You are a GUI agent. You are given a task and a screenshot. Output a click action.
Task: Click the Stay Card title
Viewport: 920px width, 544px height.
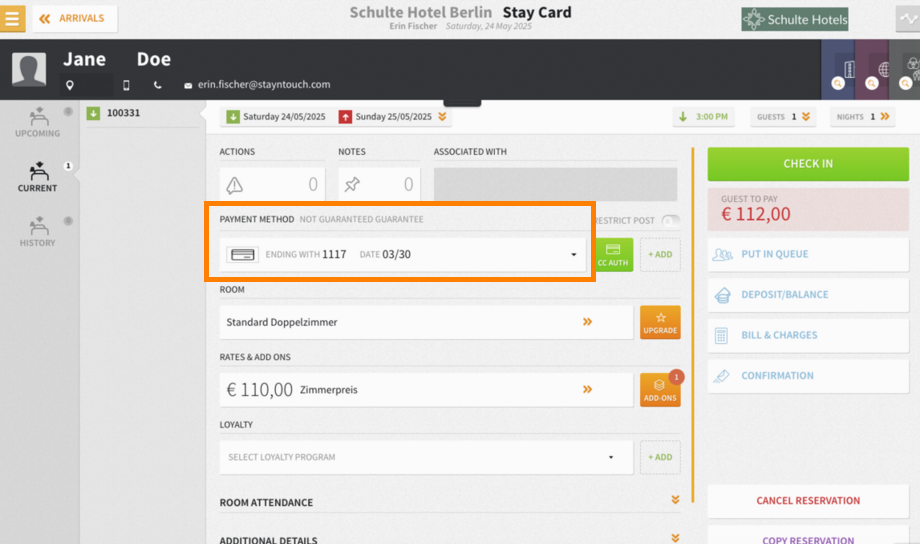[537, 12]
